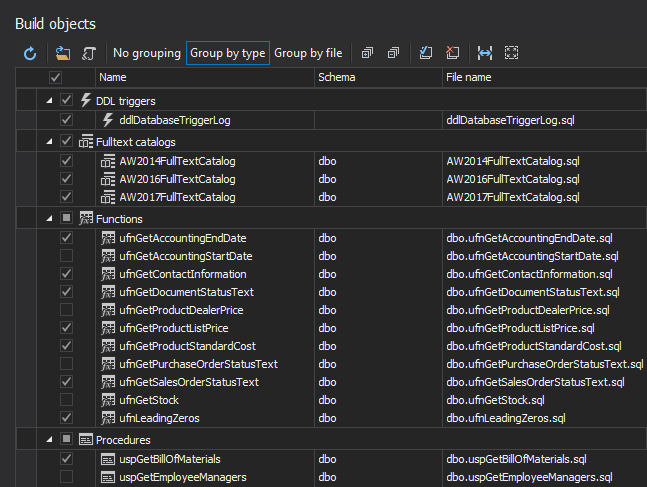The image size is (647, 487).
Task: Collapse the DDL triggers group
Action: (48, 101)
